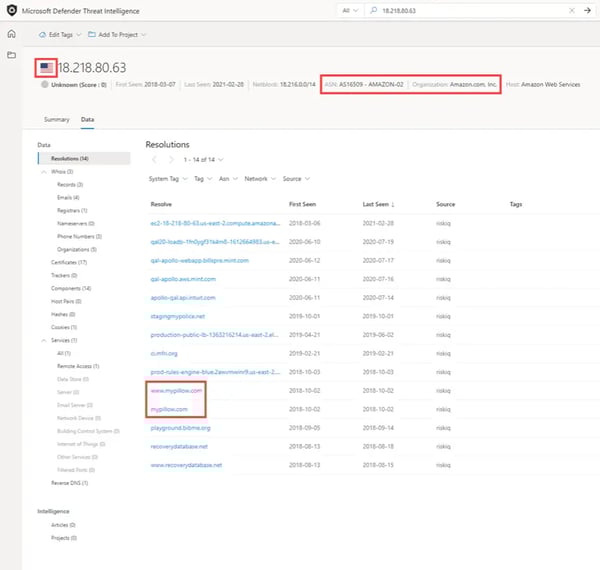The height and width of the screenshot is (570, 600).
Task: Select Whois Emails entry
Action: [68, 197]
